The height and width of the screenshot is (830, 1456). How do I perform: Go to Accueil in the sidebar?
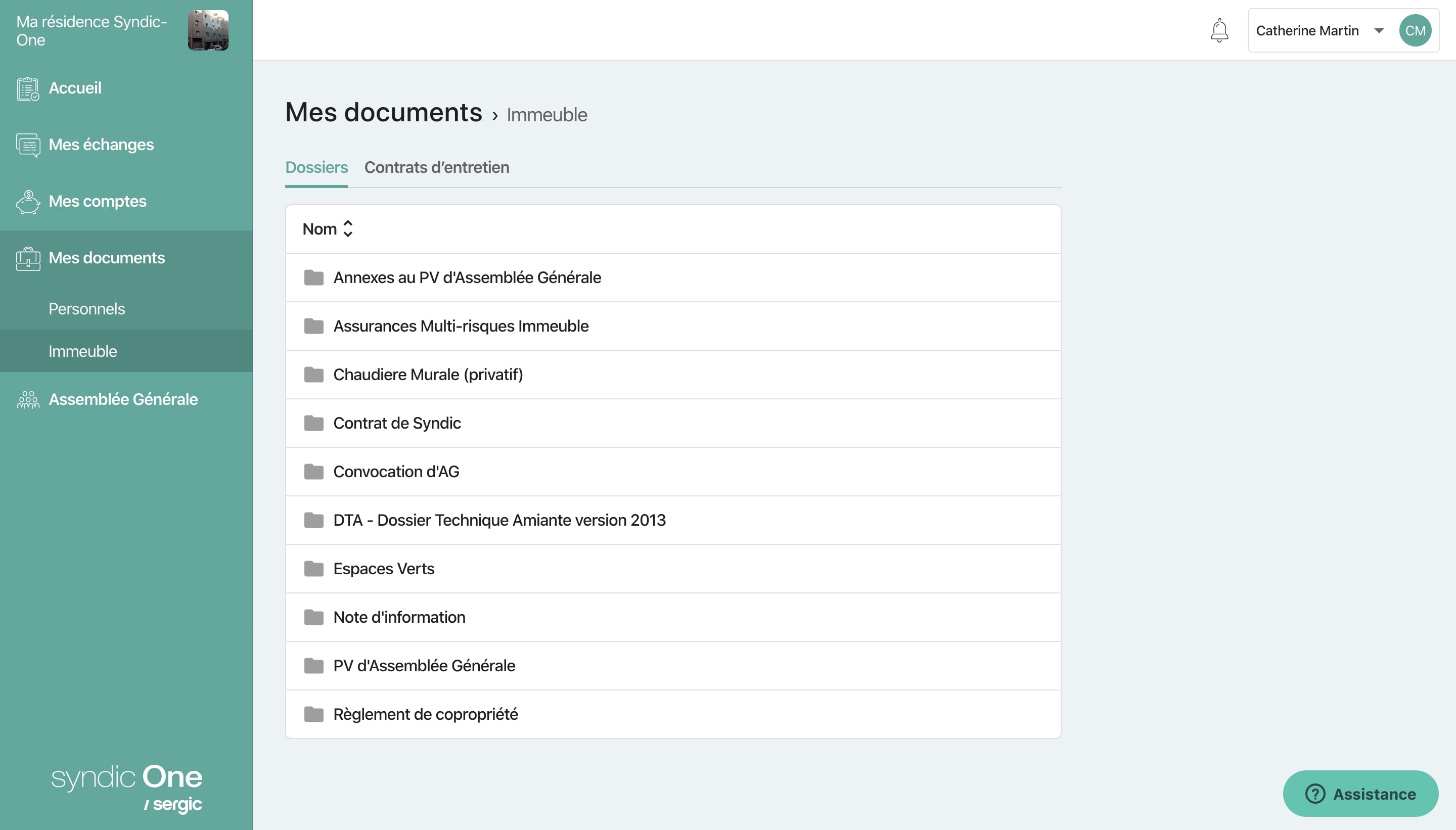pos(75,88)
